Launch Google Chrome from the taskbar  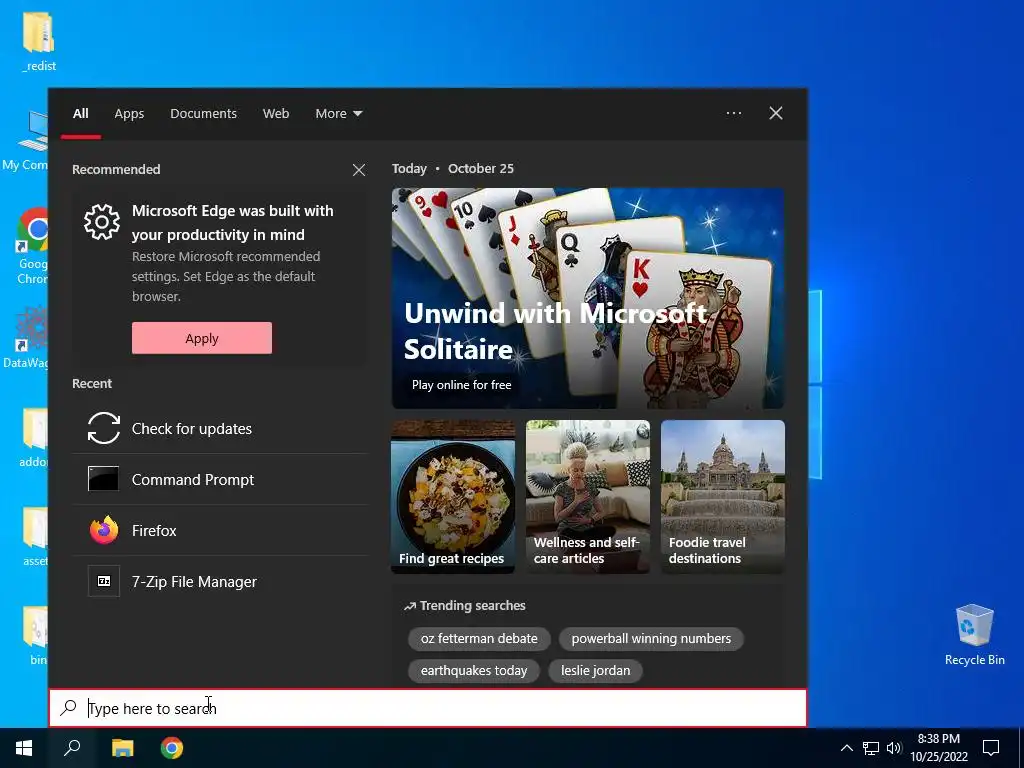coord(172,748)
